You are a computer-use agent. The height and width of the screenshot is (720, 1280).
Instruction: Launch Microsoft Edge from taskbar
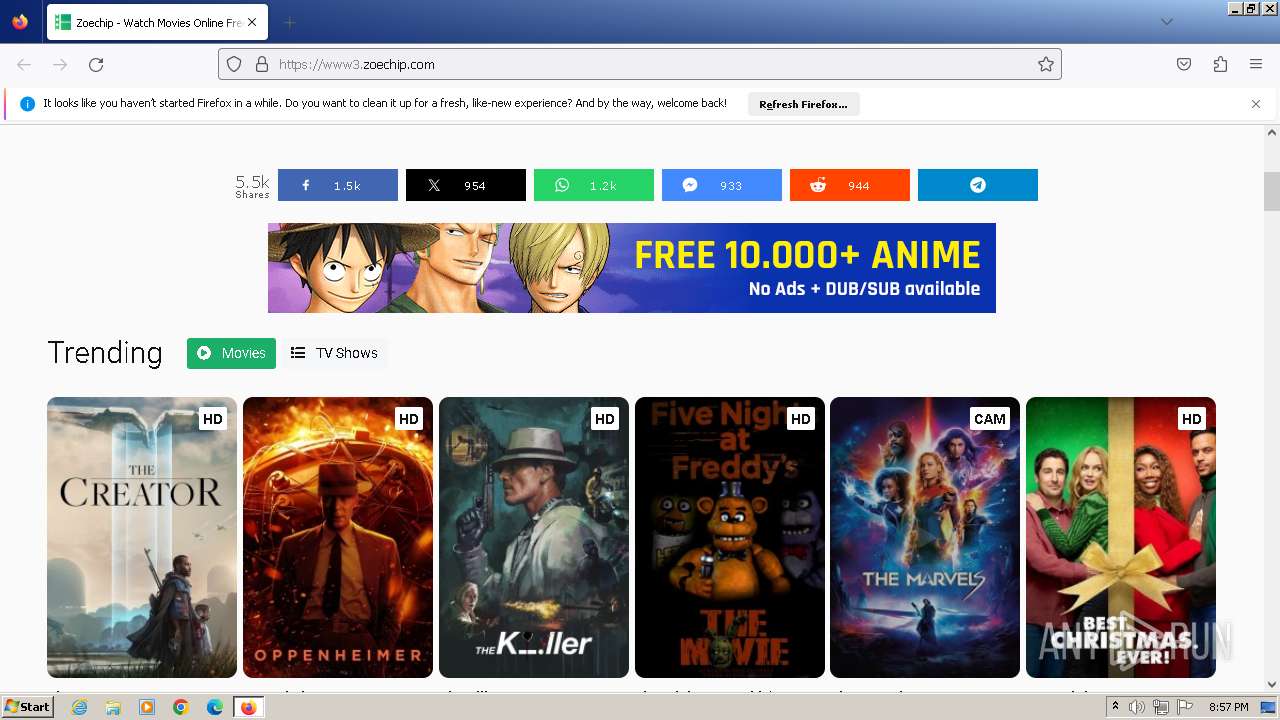point(215,707)
